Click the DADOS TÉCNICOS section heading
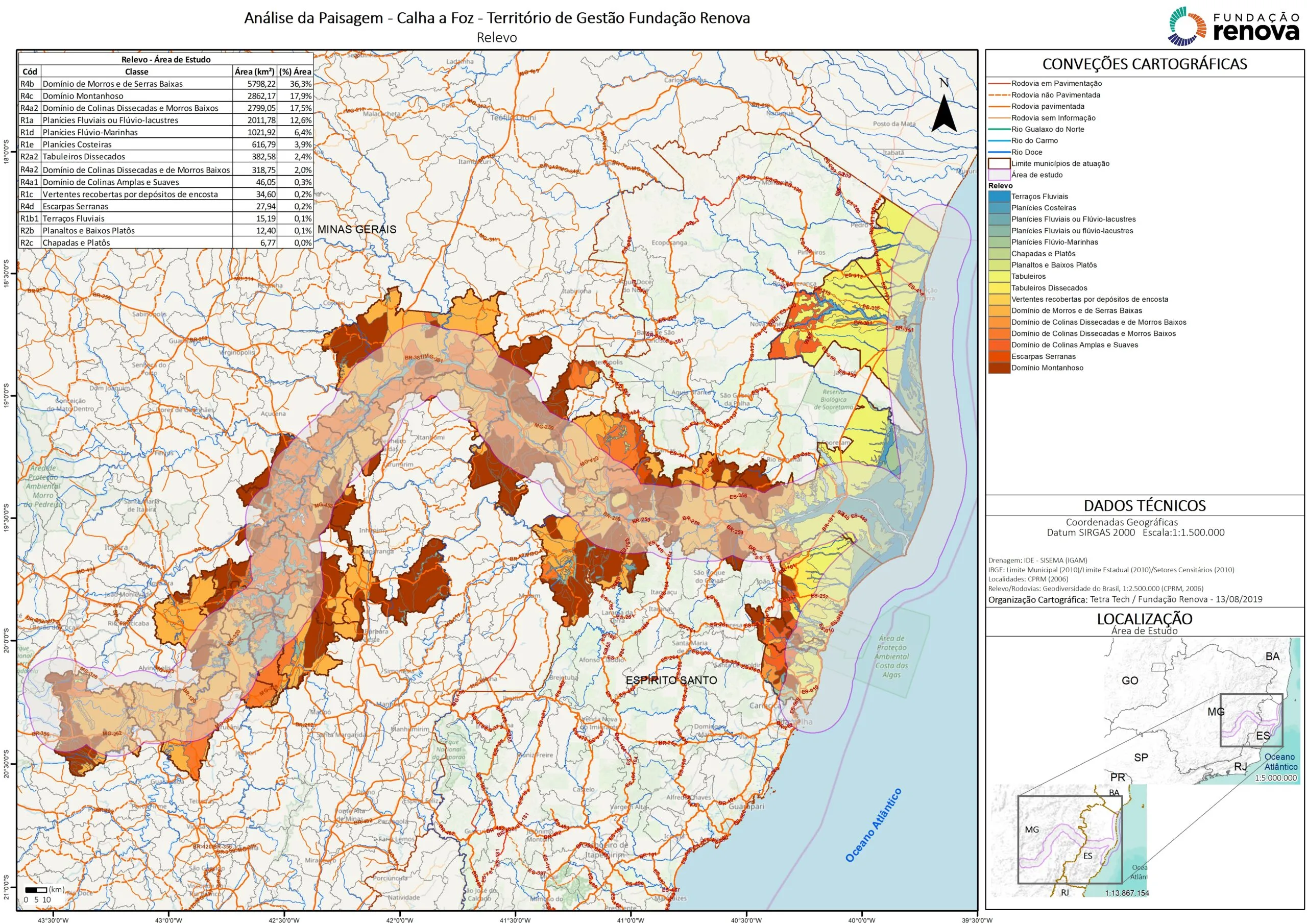This screenshot has width=1307, height=924. pos(1144,505)
